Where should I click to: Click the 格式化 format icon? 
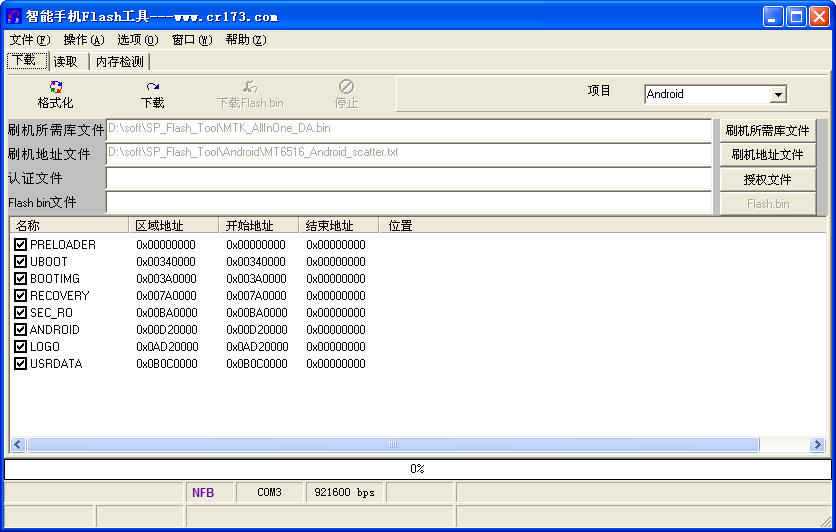point(55,88)
